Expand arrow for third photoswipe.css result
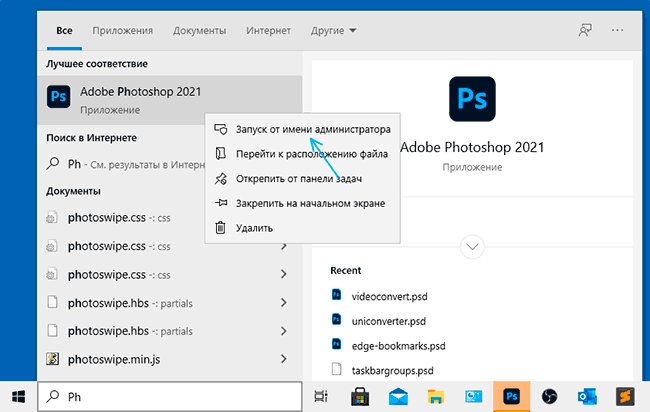 (284, 274)
